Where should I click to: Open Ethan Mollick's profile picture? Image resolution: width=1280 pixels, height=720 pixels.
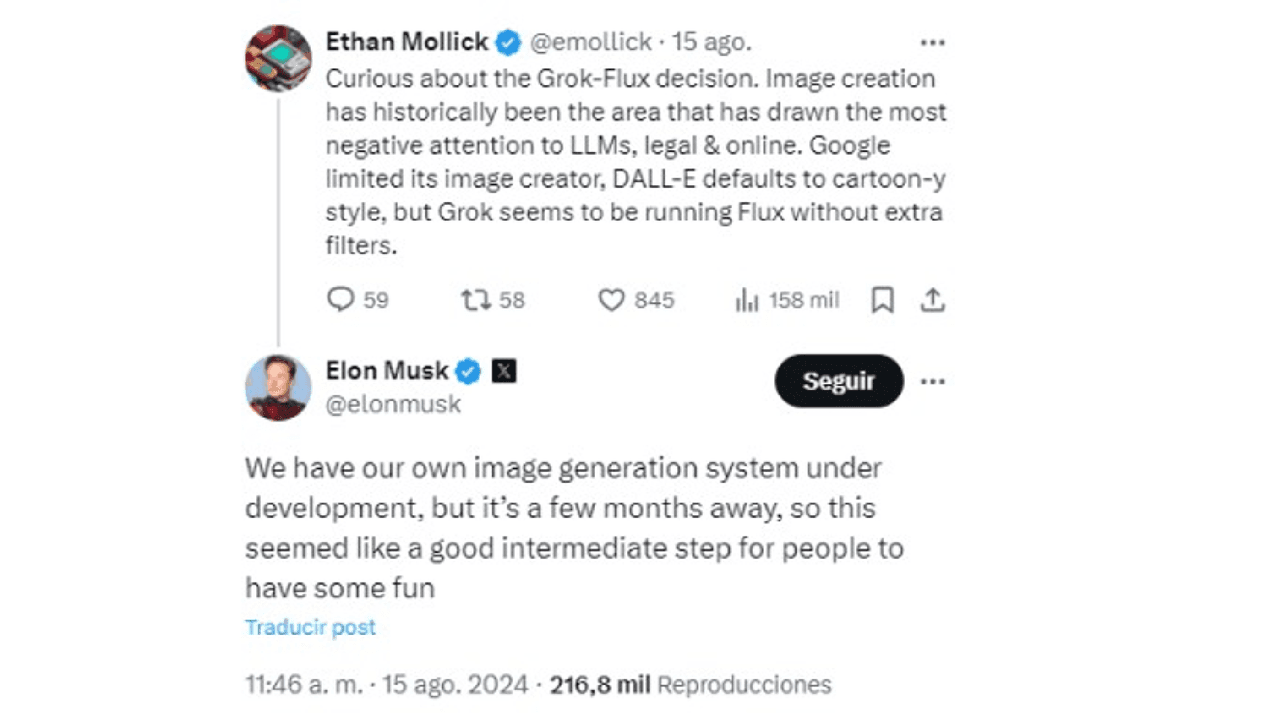click(278, 58)
